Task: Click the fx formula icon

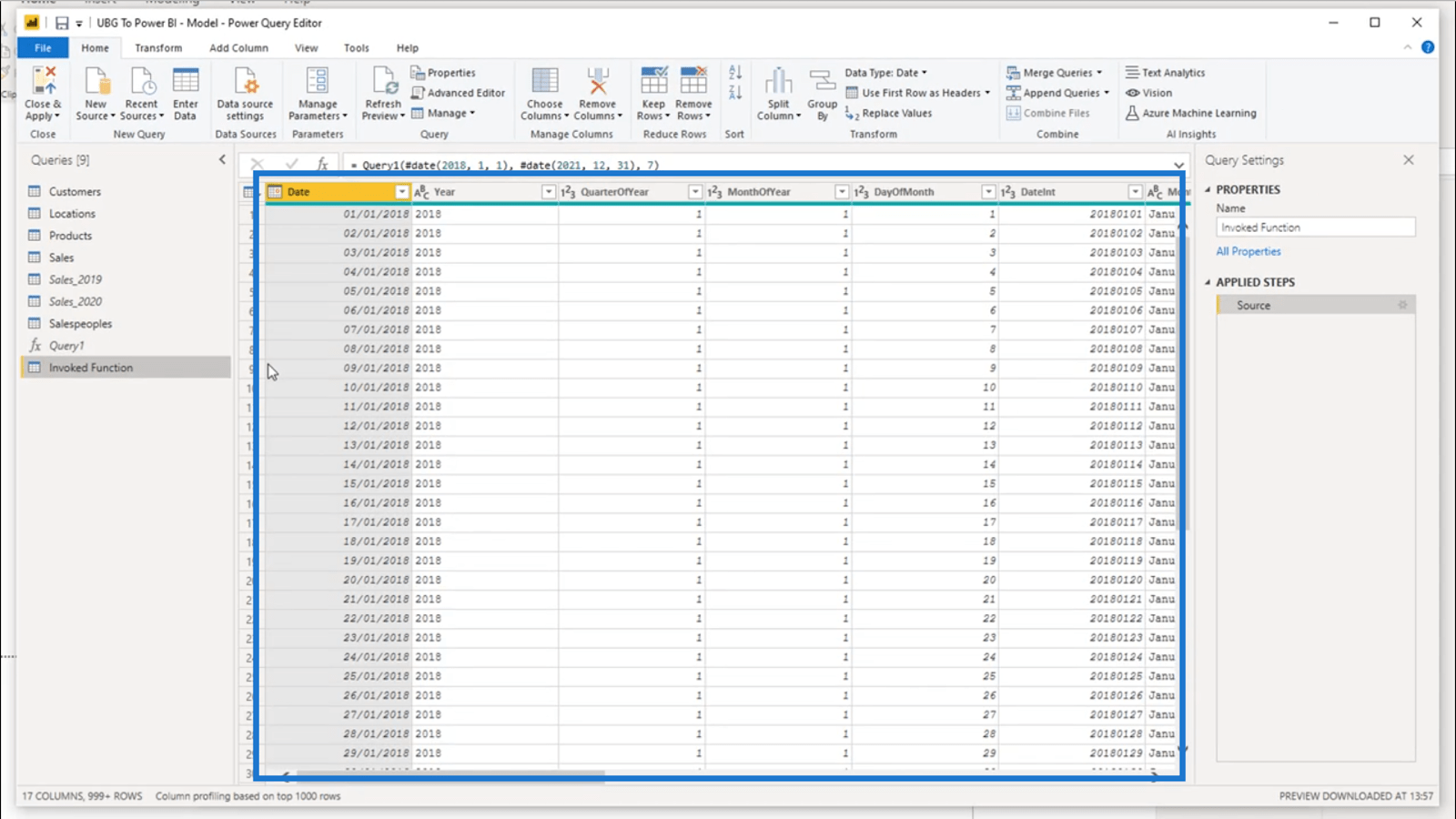Action: [322, 165]
